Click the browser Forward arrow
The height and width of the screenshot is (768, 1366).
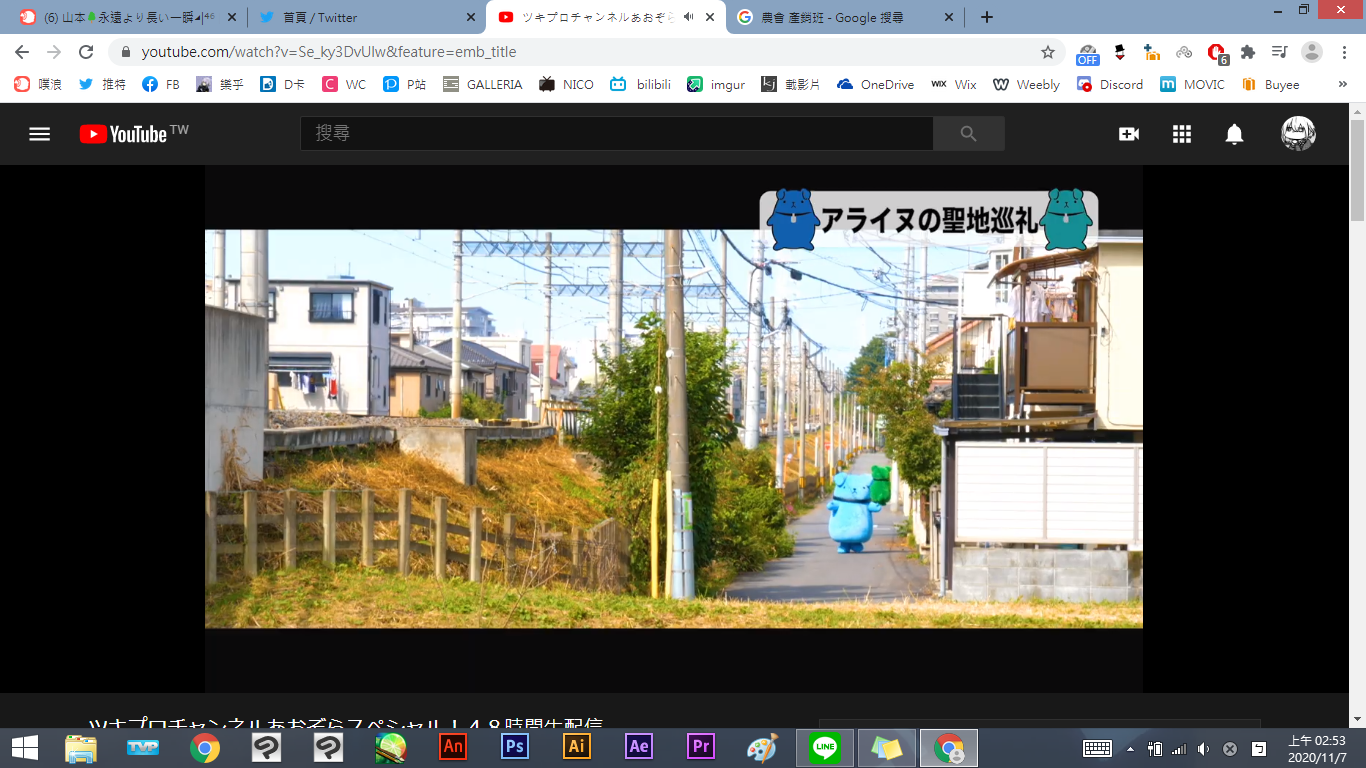(54, 52)
